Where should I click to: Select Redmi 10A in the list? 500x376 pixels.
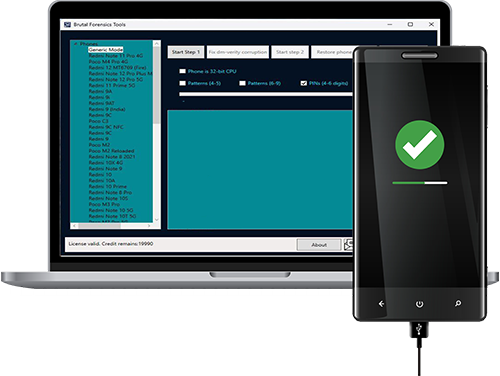102,180
